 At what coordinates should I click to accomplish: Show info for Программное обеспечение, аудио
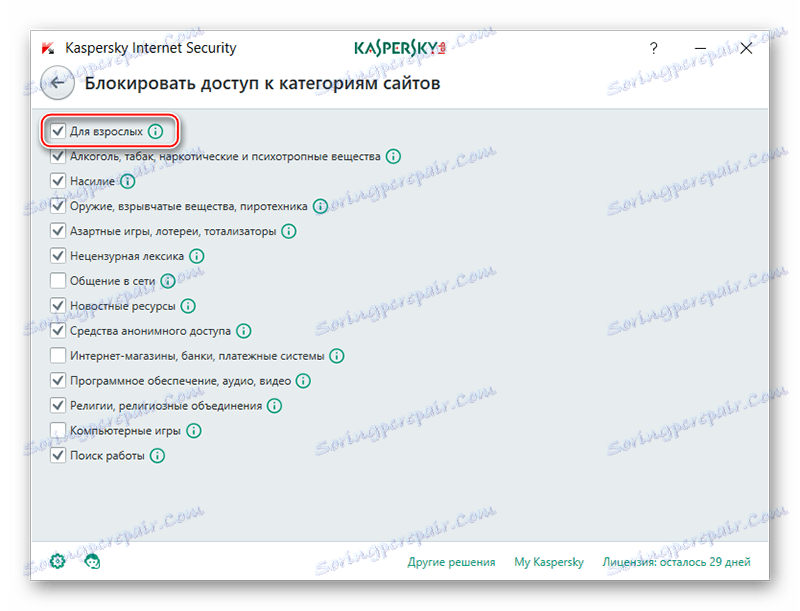304,381
